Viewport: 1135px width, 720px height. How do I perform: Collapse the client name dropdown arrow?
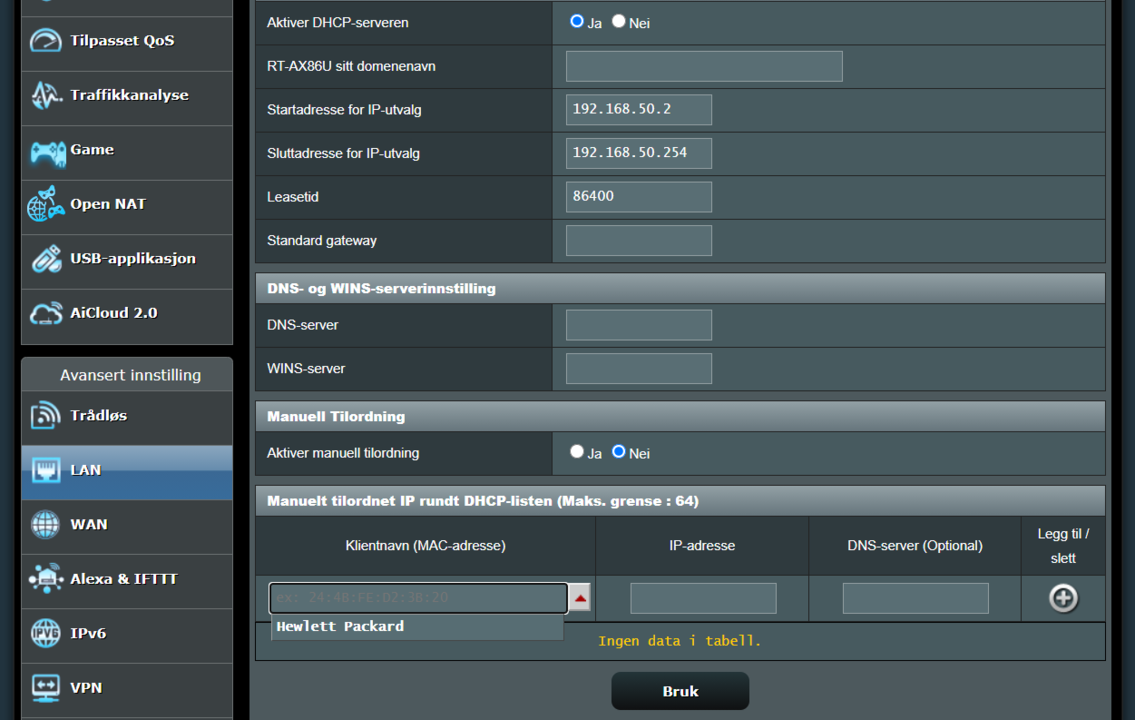point(580,598)
